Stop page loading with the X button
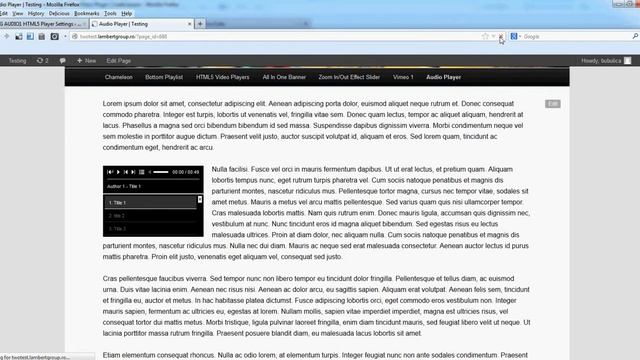 (501, 36)
